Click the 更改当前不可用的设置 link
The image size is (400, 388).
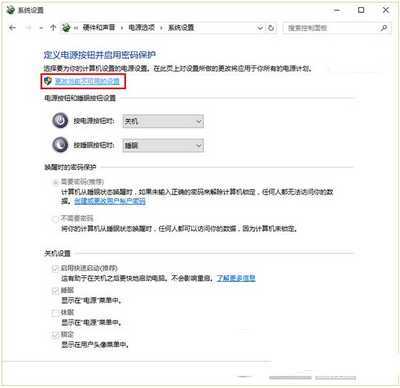click(x=87, y=81)
